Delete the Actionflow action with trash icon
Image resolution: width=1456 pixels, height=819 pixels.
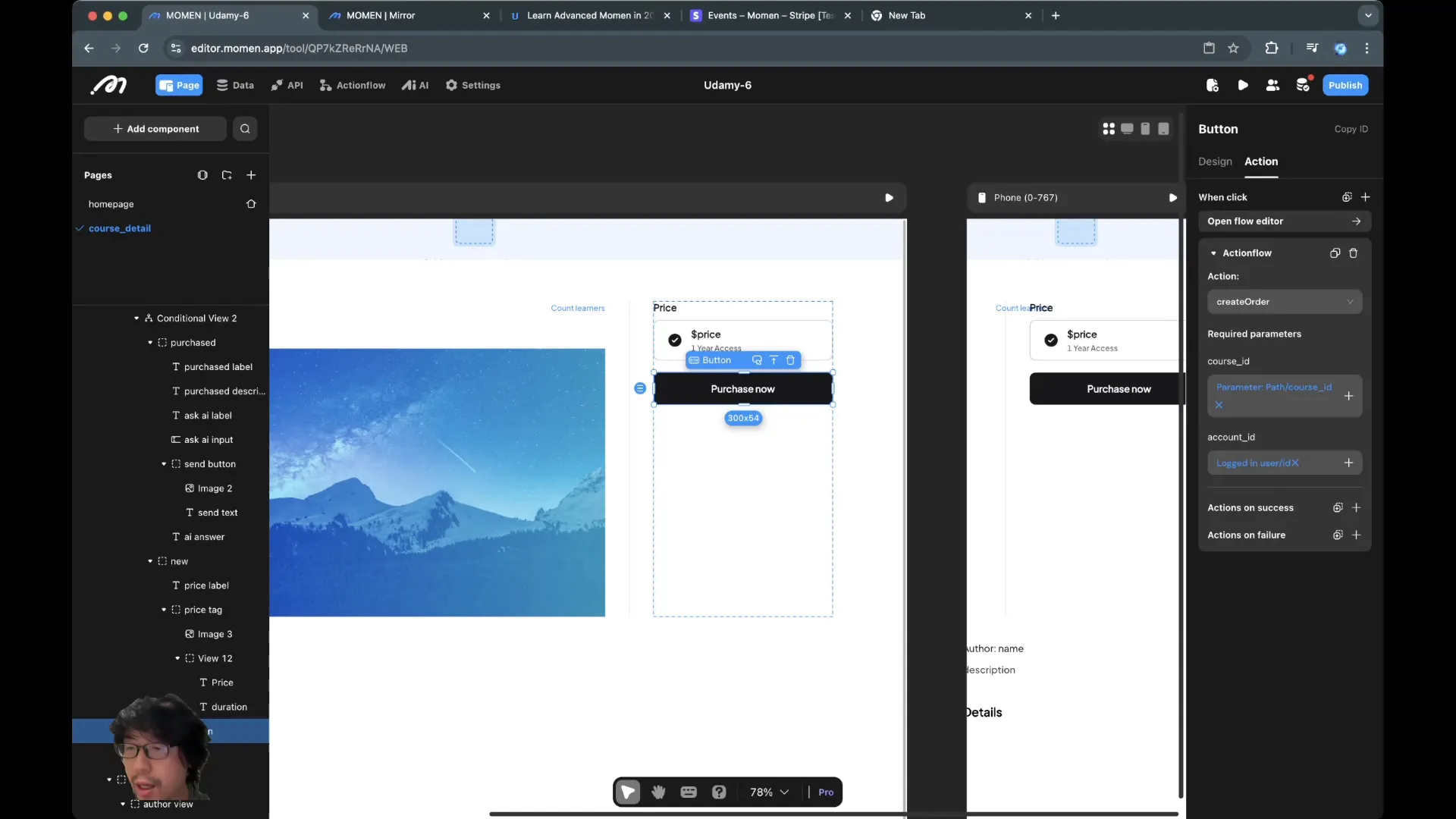click(x=1353, y=253)
